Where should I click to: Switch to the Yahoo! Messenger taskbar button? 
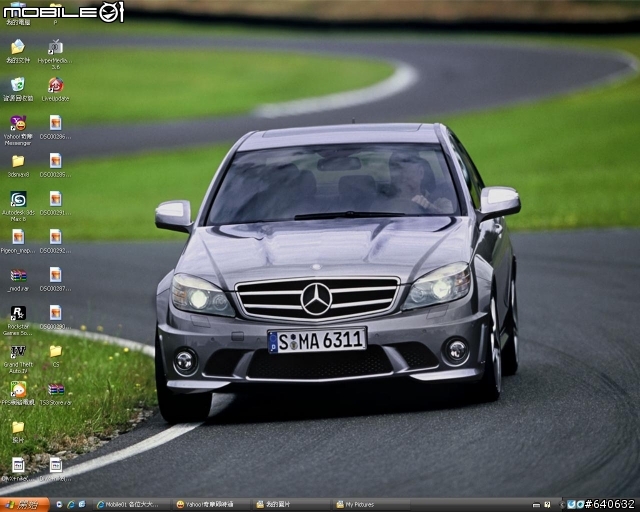211,505
